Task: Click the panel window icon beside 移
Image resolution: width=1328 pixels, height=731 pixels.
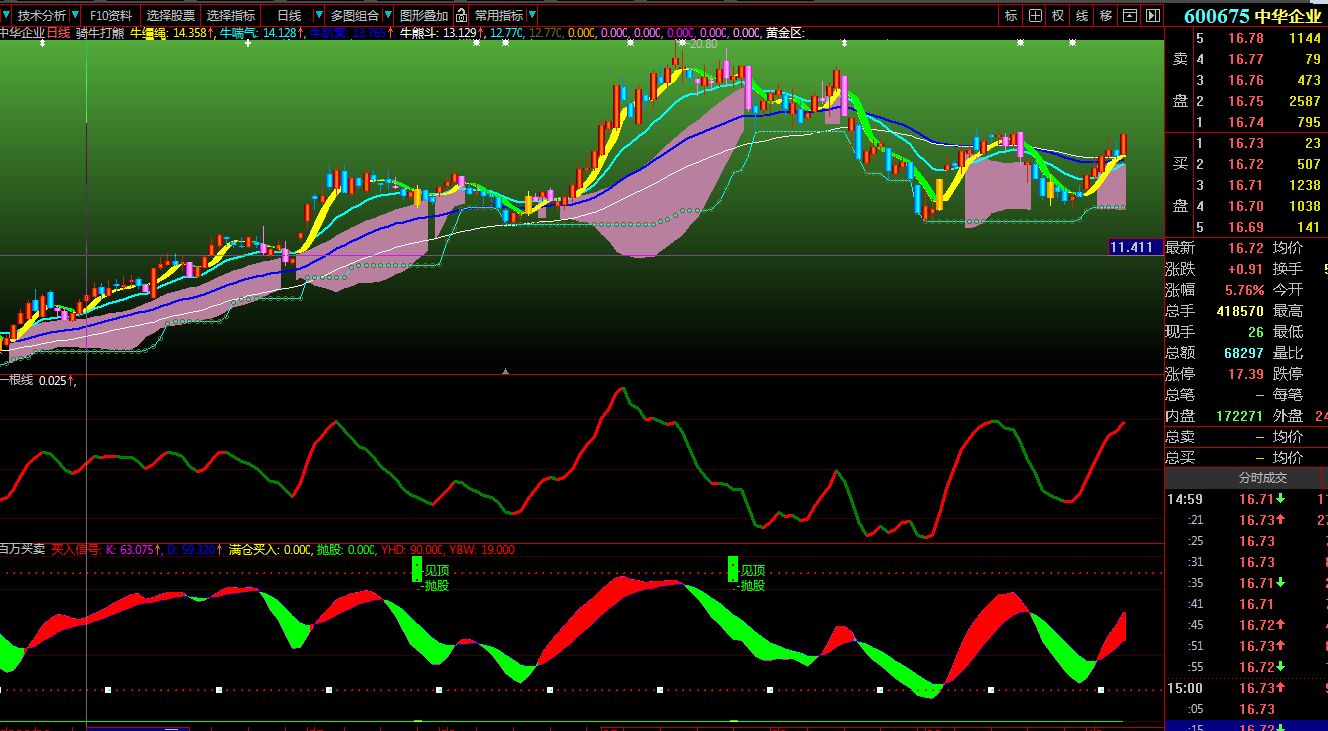Action: coord(1130,15)
